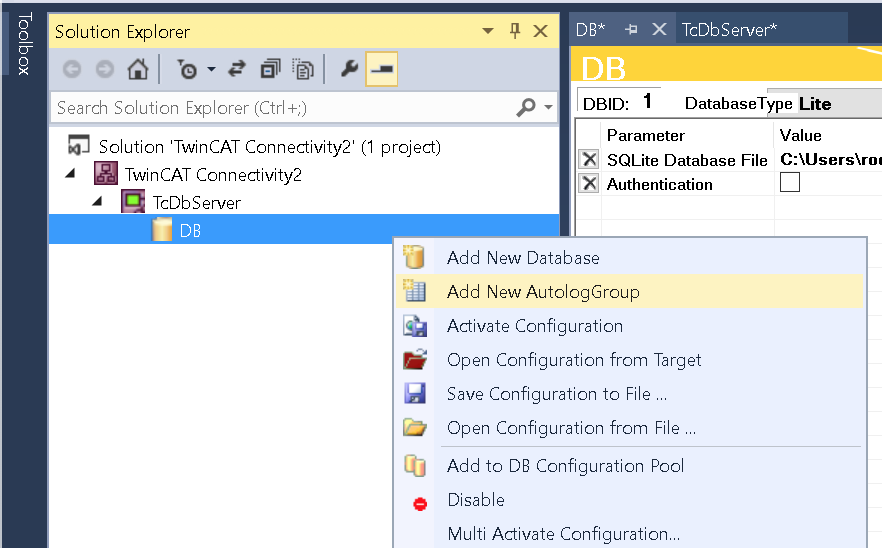Click the yellow folder Open from File icon
This screenshot has height=548, width=882.
point(415,428)
